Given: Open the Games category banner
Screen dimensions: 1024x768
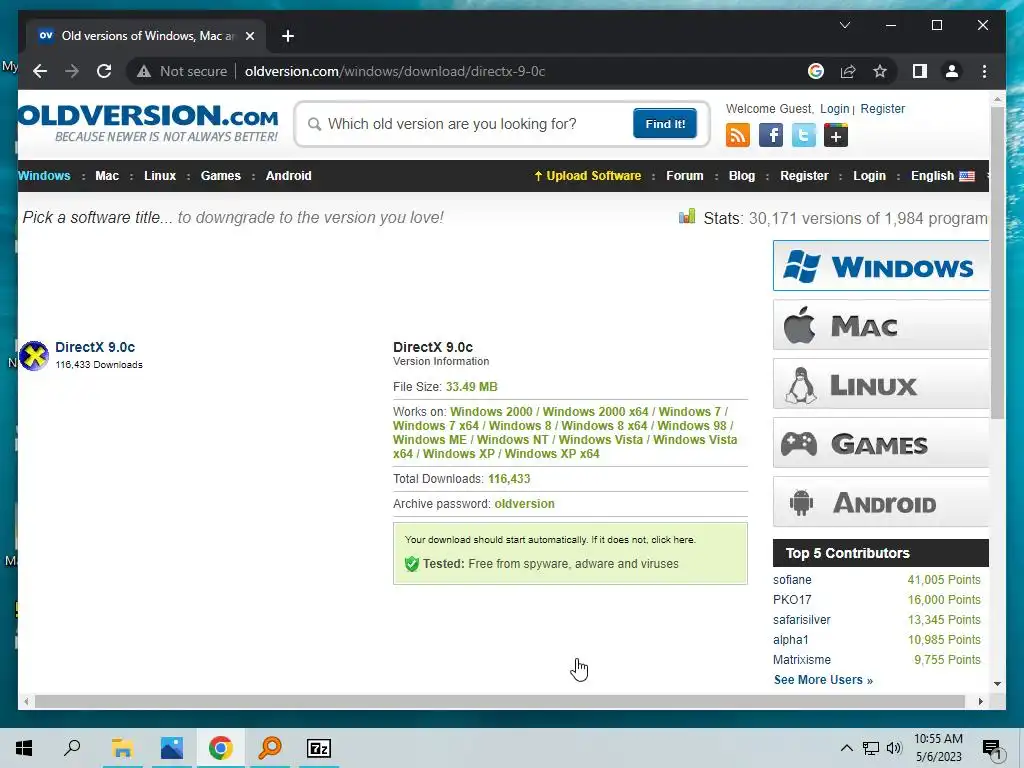Looking at the screenshot, I should coord(880,443).
